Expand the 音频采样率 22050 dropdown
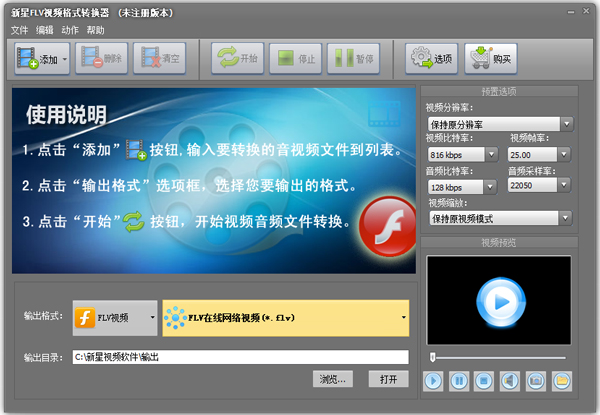Image resolution: width=600 pixels, height=415 pixels. click(564, 185)
